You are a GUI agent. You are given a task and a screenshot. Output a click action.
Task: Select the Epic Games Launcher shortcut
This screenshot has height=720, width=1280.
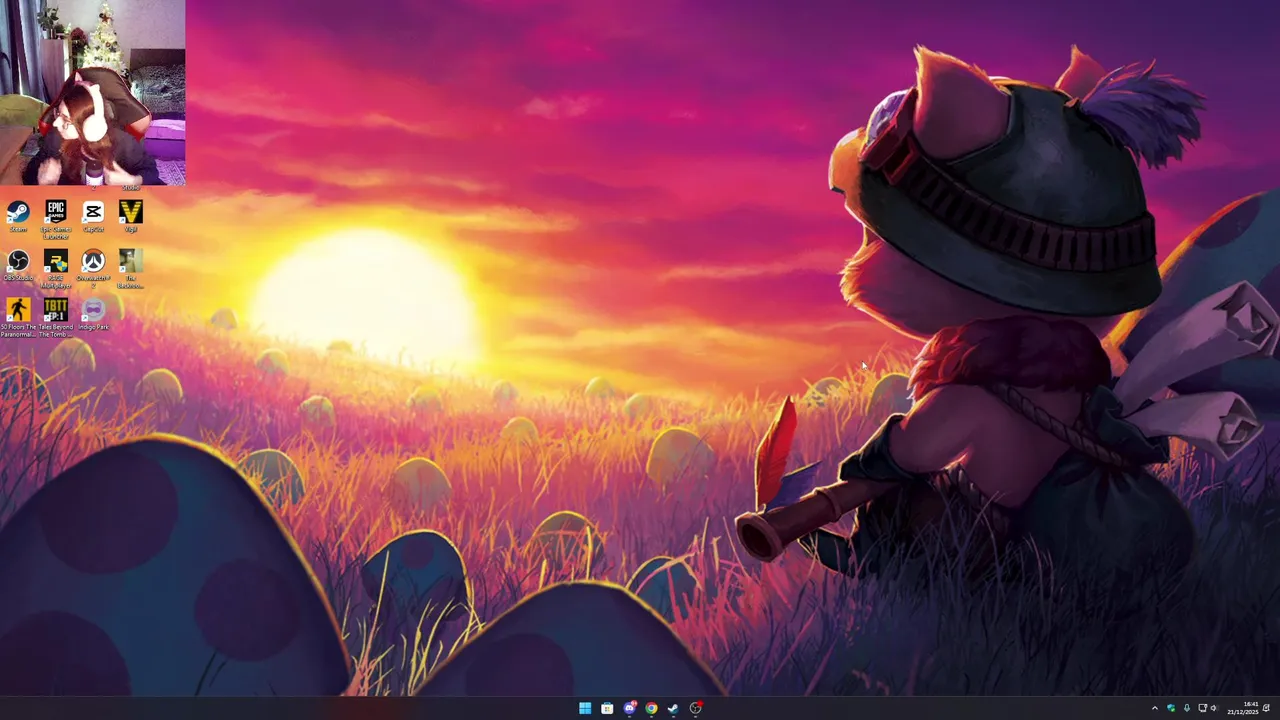coord(56,219)
